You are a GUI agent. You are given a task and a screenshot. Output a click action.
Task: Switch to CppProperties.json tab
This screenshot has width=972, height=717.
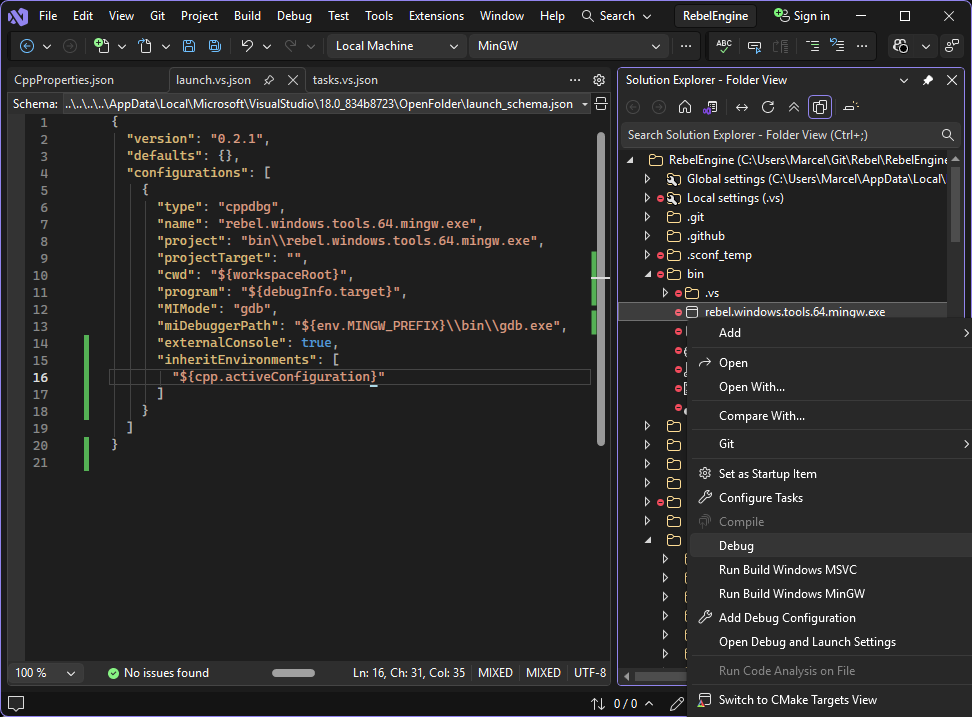tap(64, 80)
